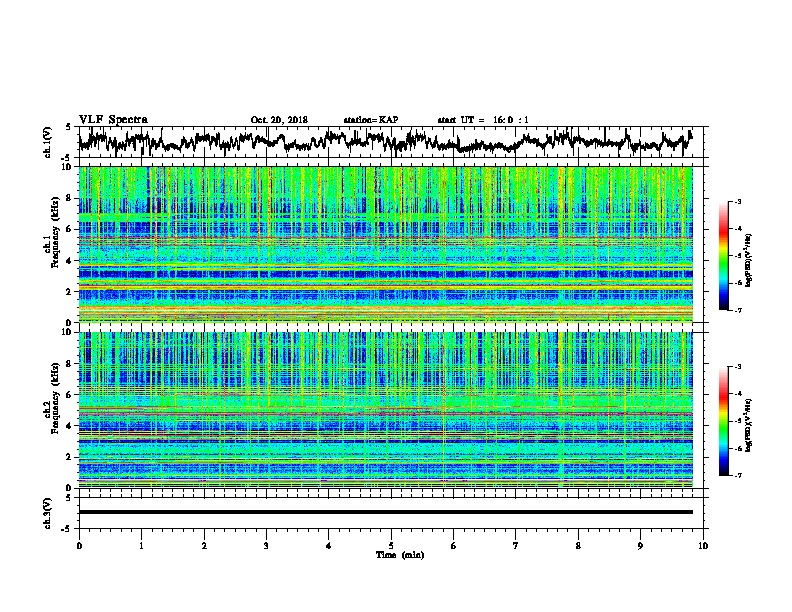Viewport: 792px width, 612px height.
Task: Click the "10" kHz tick on ch.1 spectrogram
Action: [68, 167]
